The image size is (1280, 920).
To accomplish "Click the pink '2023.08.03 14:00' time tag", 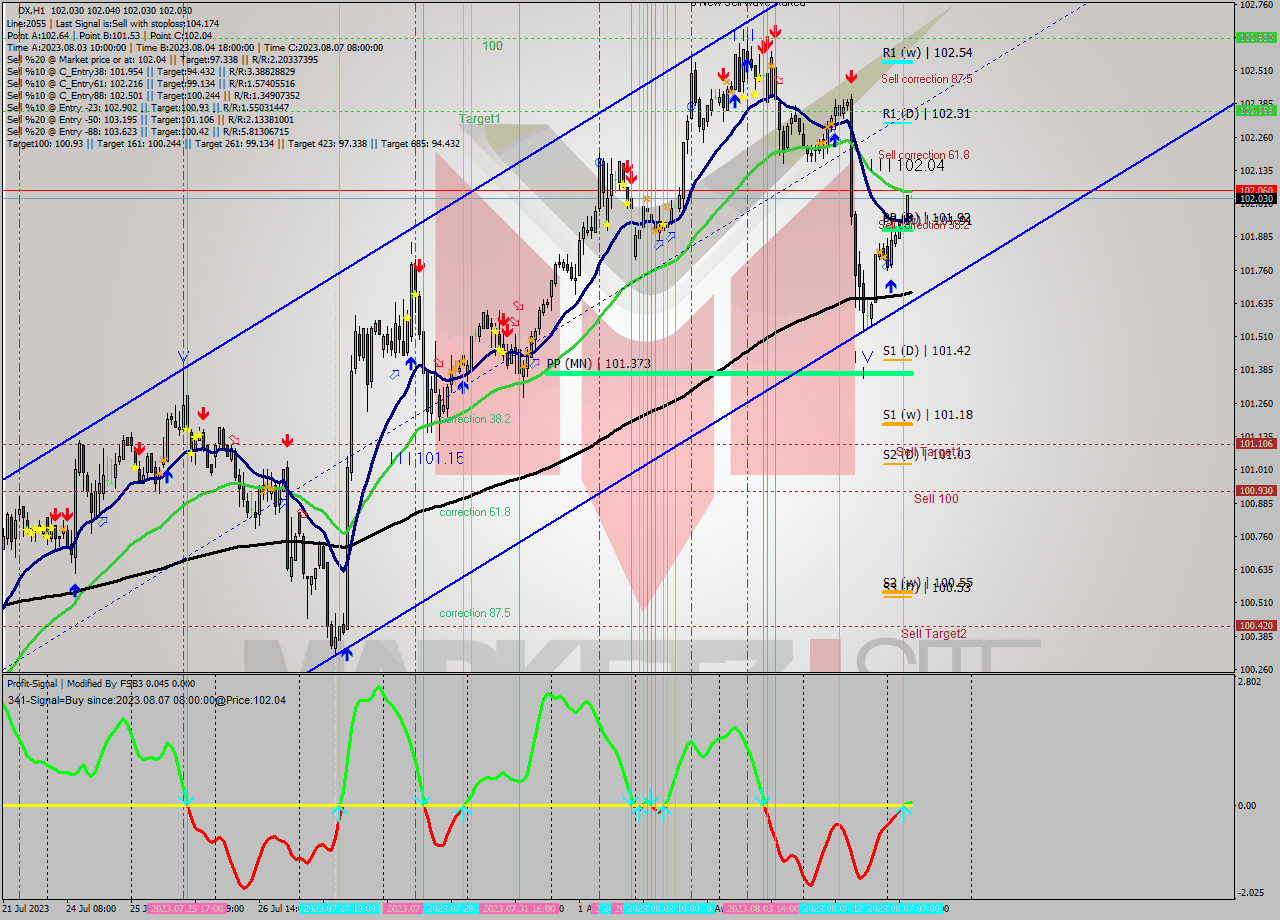I will point(760,909).
